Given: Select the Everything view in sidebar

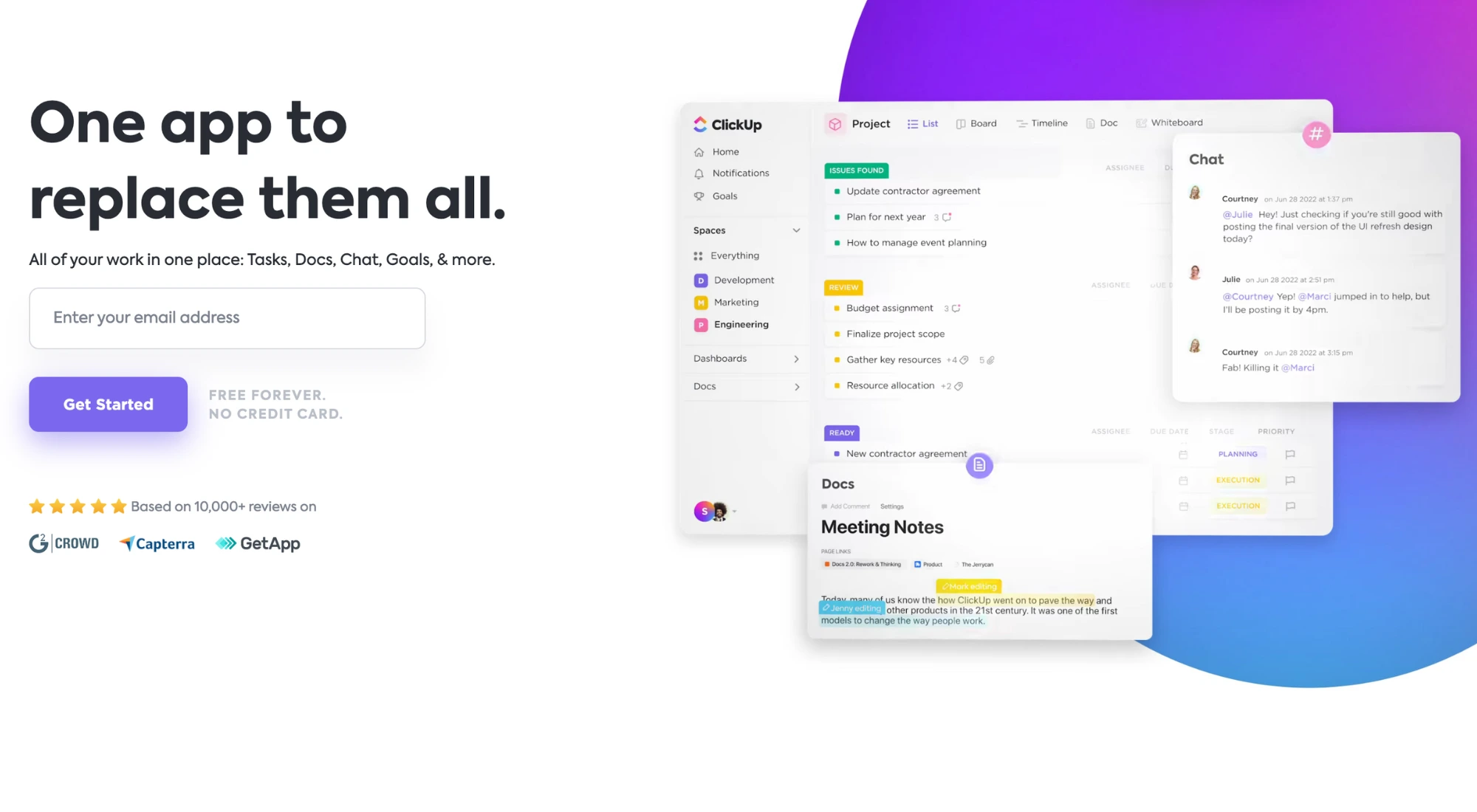Looking at the screenshot, I should 735,255.
